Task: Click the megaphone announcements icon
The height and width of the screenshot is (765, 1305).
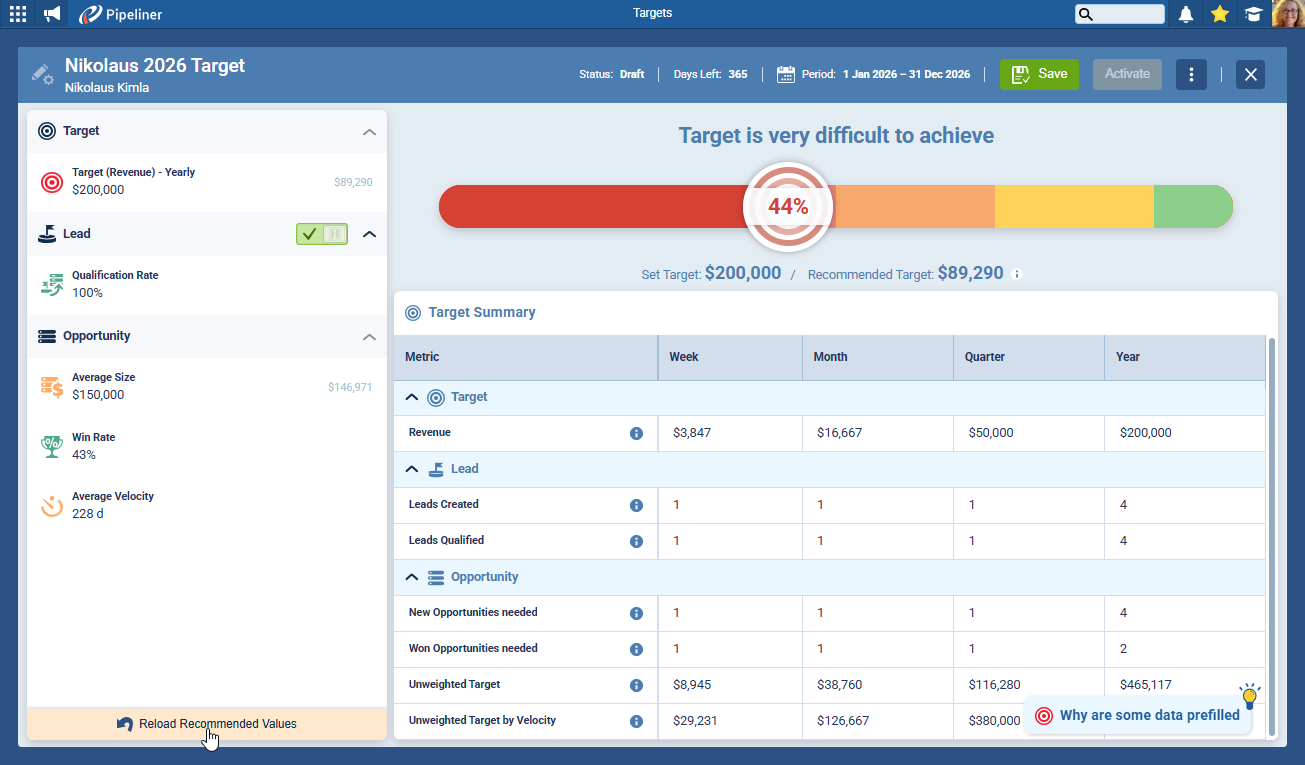Action: 52,14
